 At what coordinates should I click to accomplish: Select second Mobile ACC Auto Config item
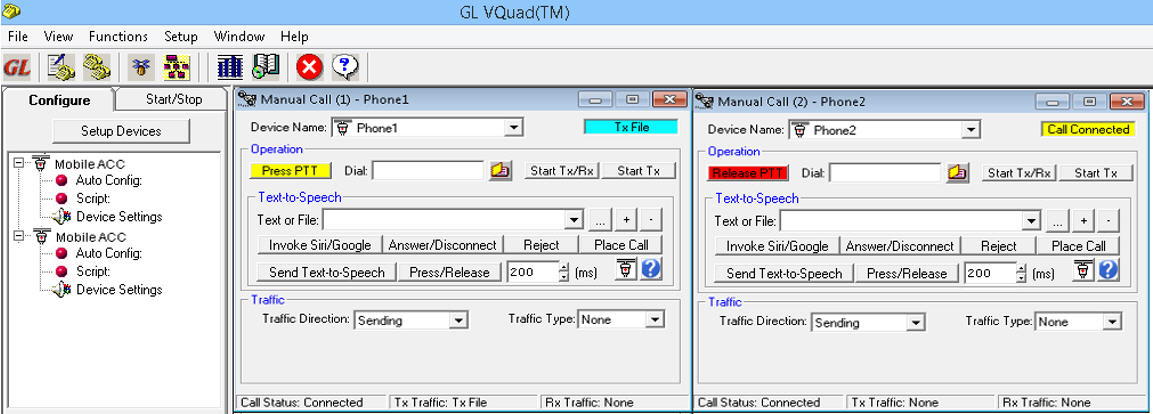point(108,254)
